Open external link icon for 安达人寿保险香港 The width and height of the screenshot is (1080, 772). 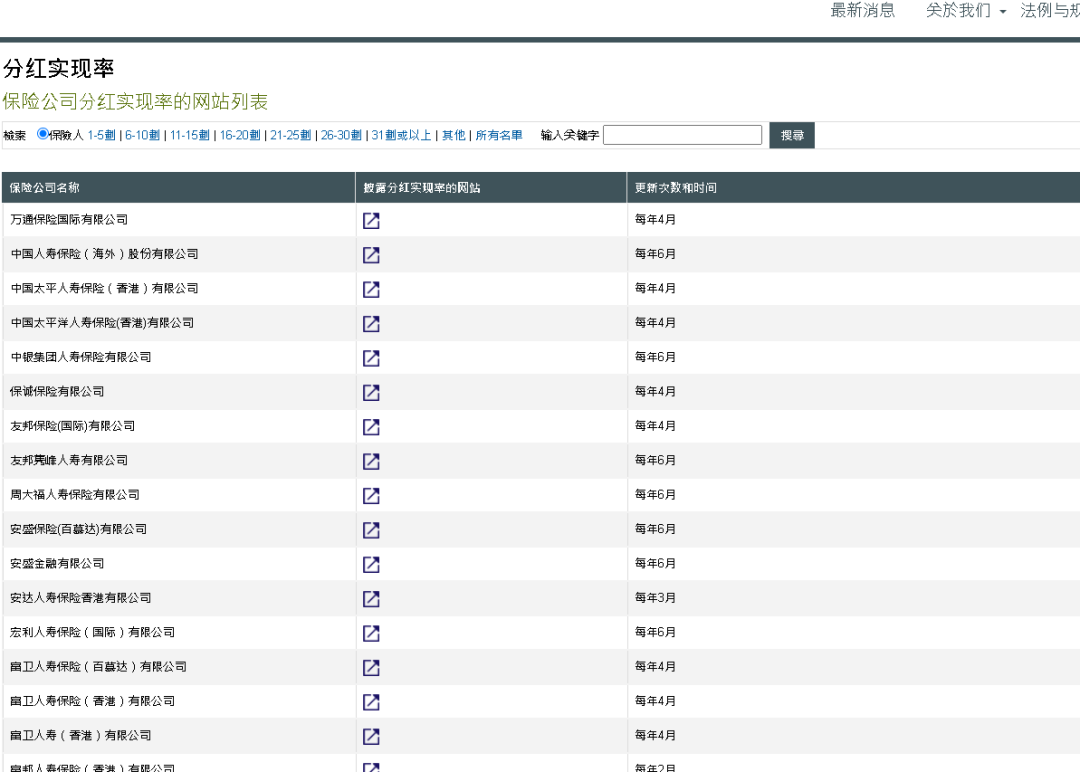(371, 599)
